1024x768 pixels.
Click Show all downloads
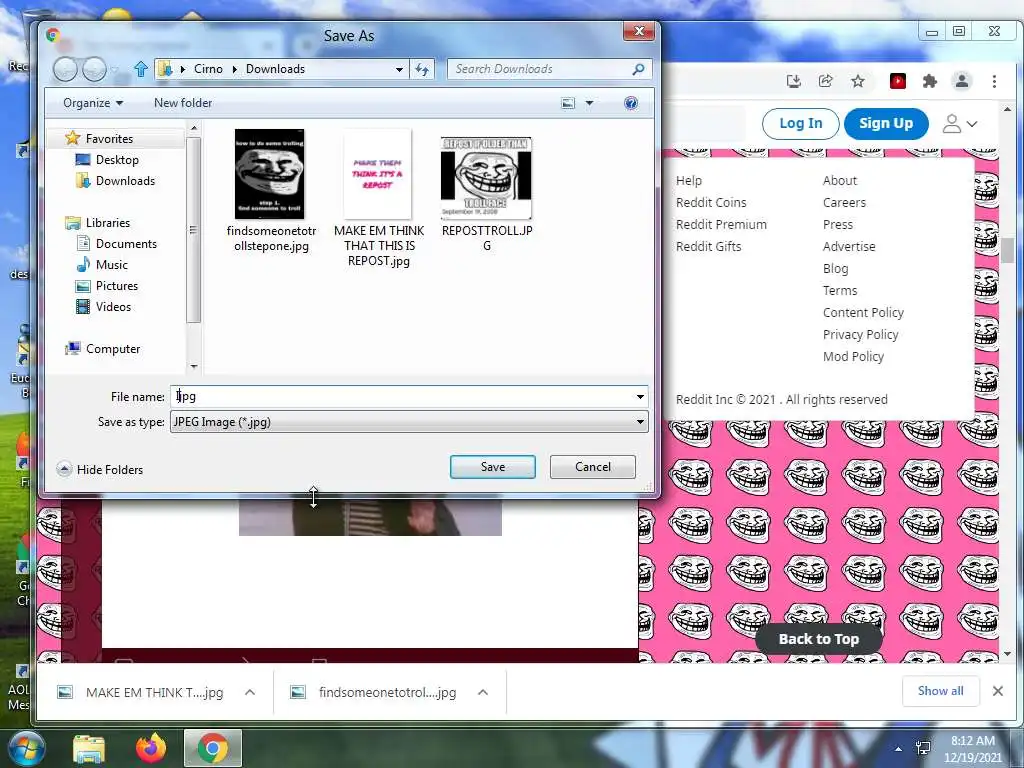(940, 691)
